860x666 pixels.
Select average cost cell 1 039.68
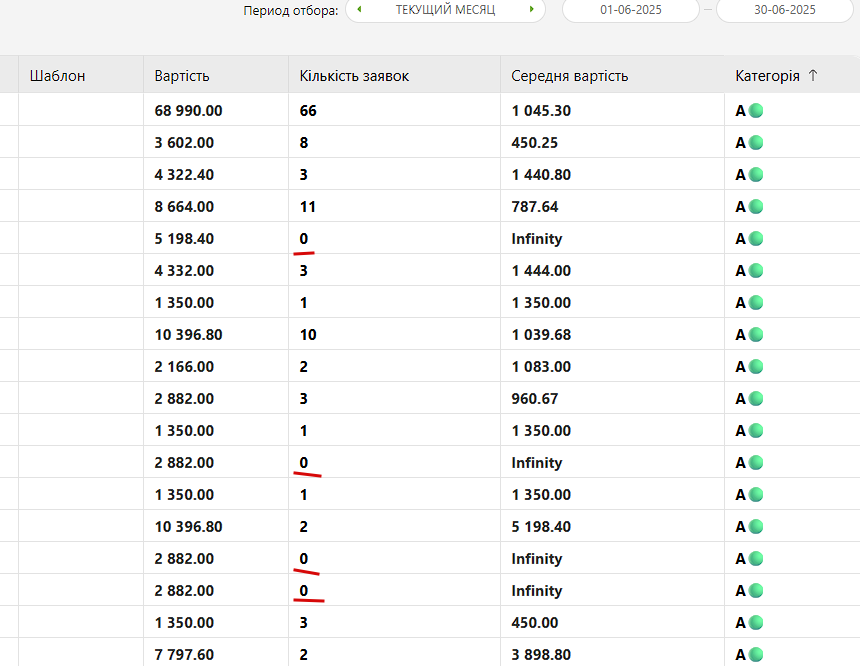tap(541, 335)
